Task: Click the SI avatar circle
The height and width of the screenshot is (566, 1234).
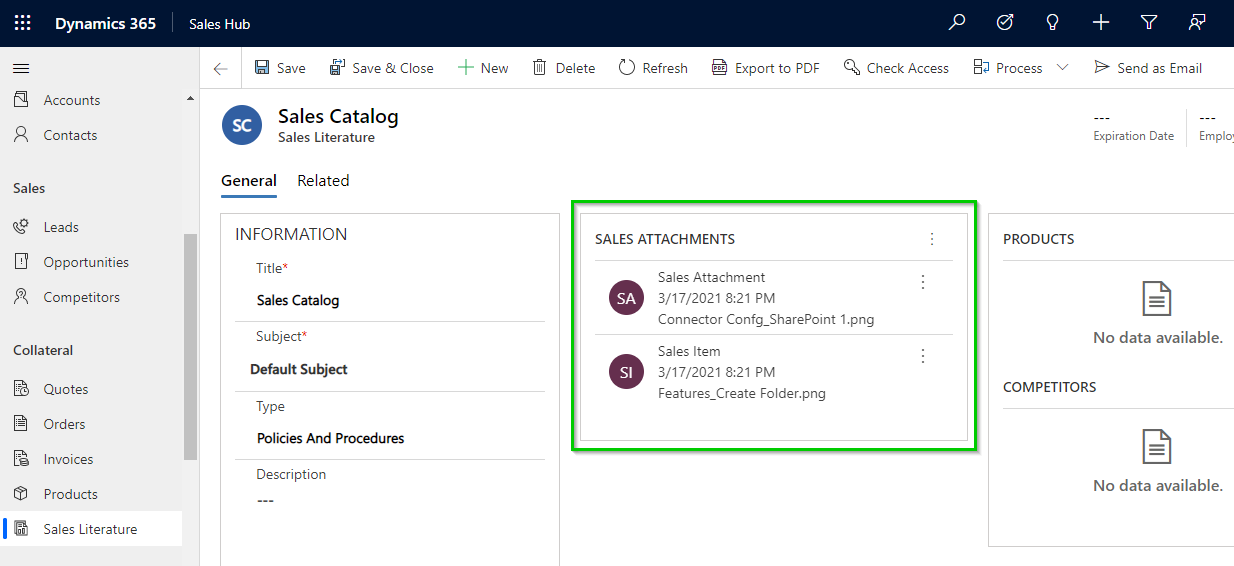Action: pyautogui.click(x=626, y=372)
